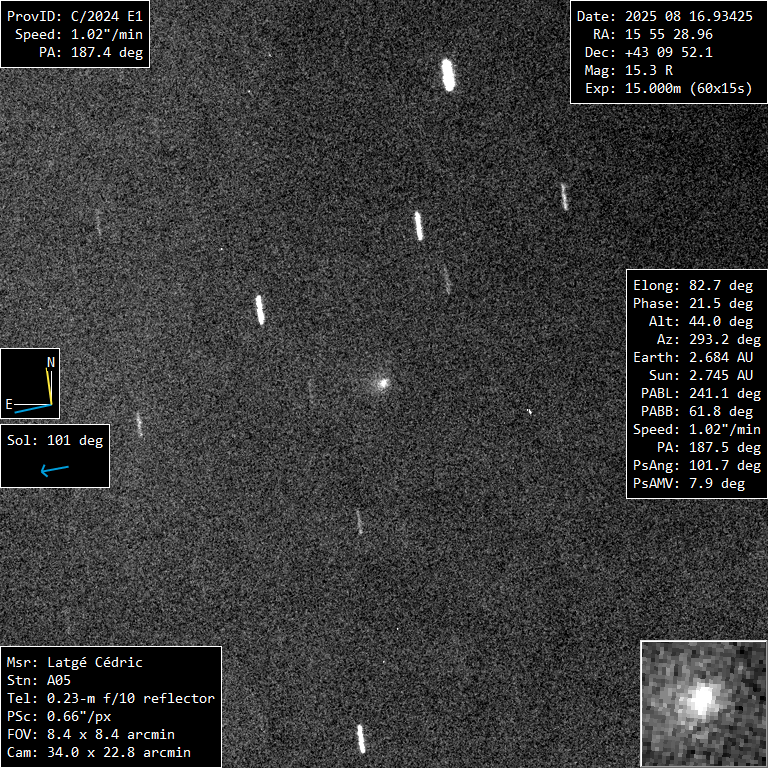Click the 'PA: 187.5 deg' entry
This screenshot has width=768, height=768.
click(x=709, y=448)
